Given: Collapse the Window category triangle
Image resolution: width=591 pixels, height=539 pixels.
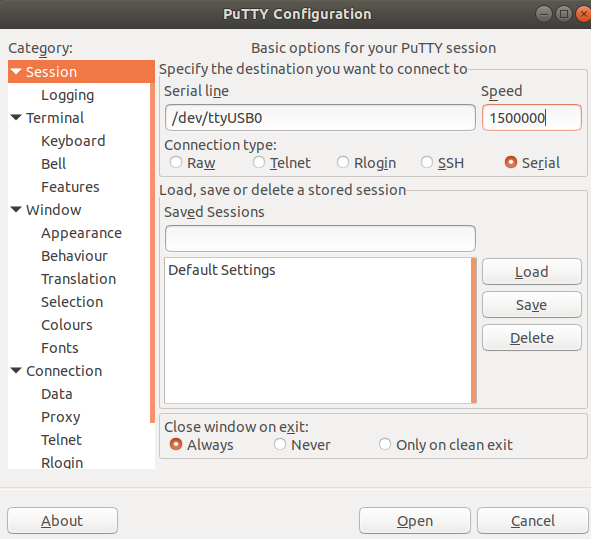Looking at the screenshot, I should coord(16,210).
